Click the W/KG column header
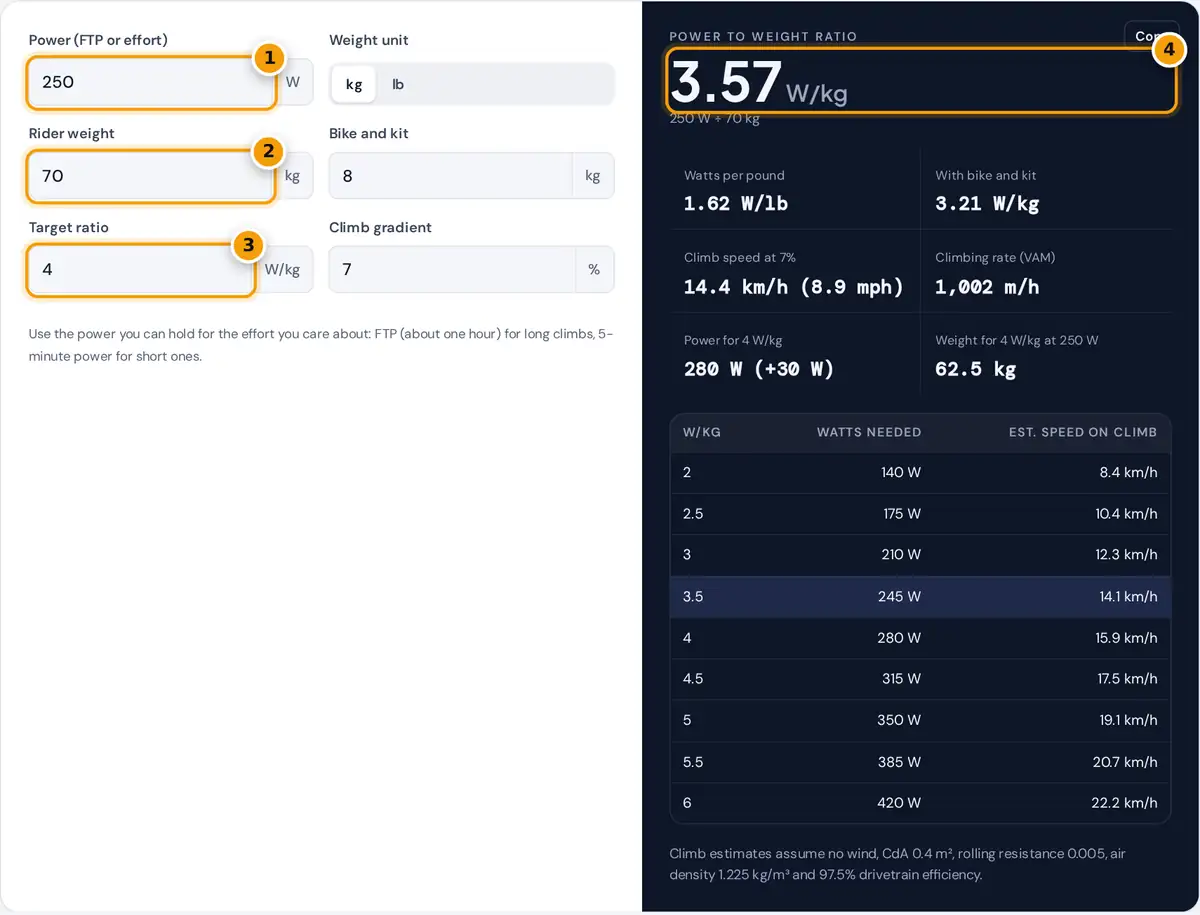This screenshot has width=1200, height=915. 702,432
